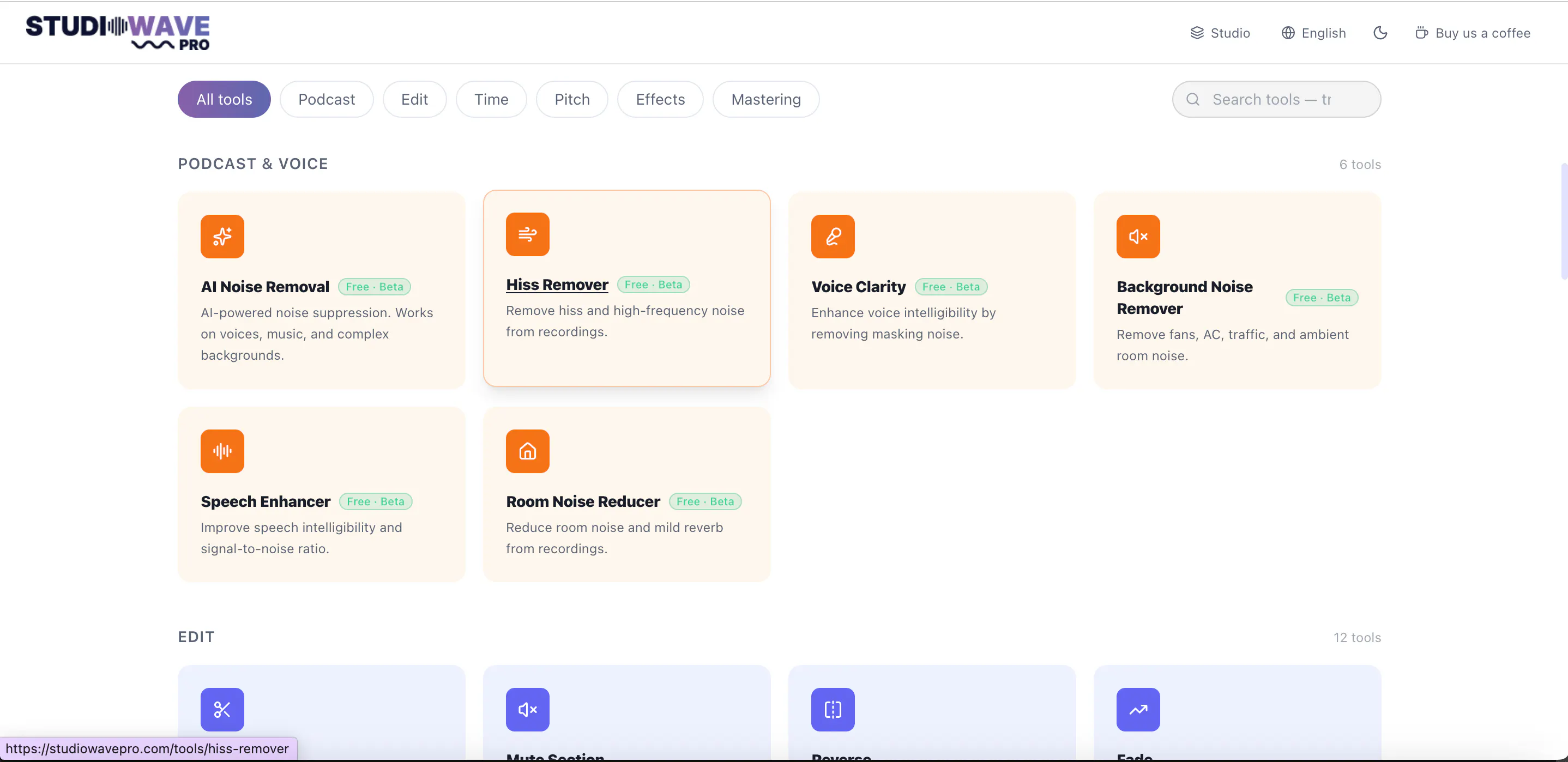Viewport: 1568px width, 762px height.
Task: Open the English language selector
Action: 1313,33
